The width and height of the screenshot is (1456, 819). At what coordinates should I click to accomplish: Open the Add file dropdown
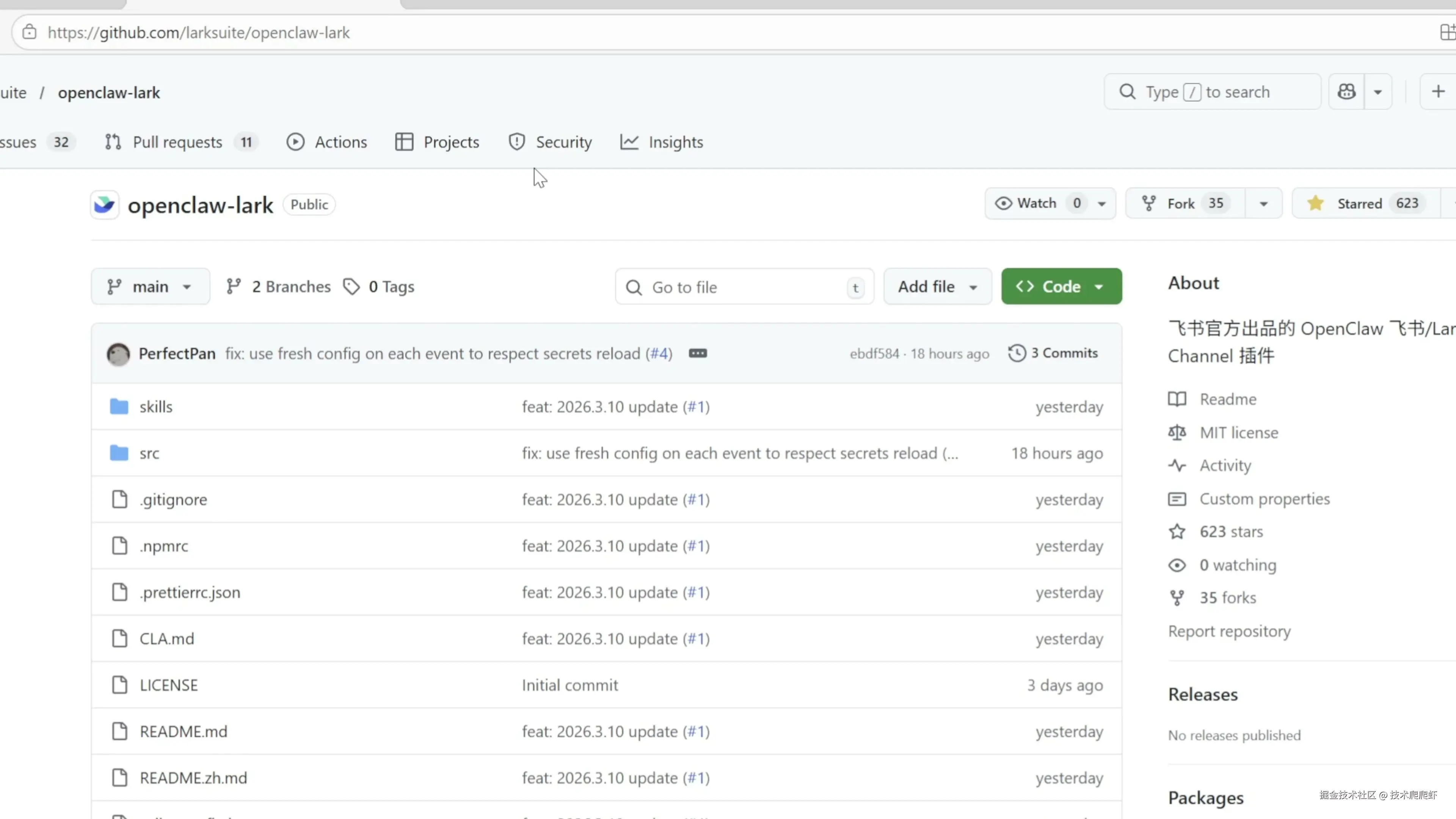pos(937,287)
